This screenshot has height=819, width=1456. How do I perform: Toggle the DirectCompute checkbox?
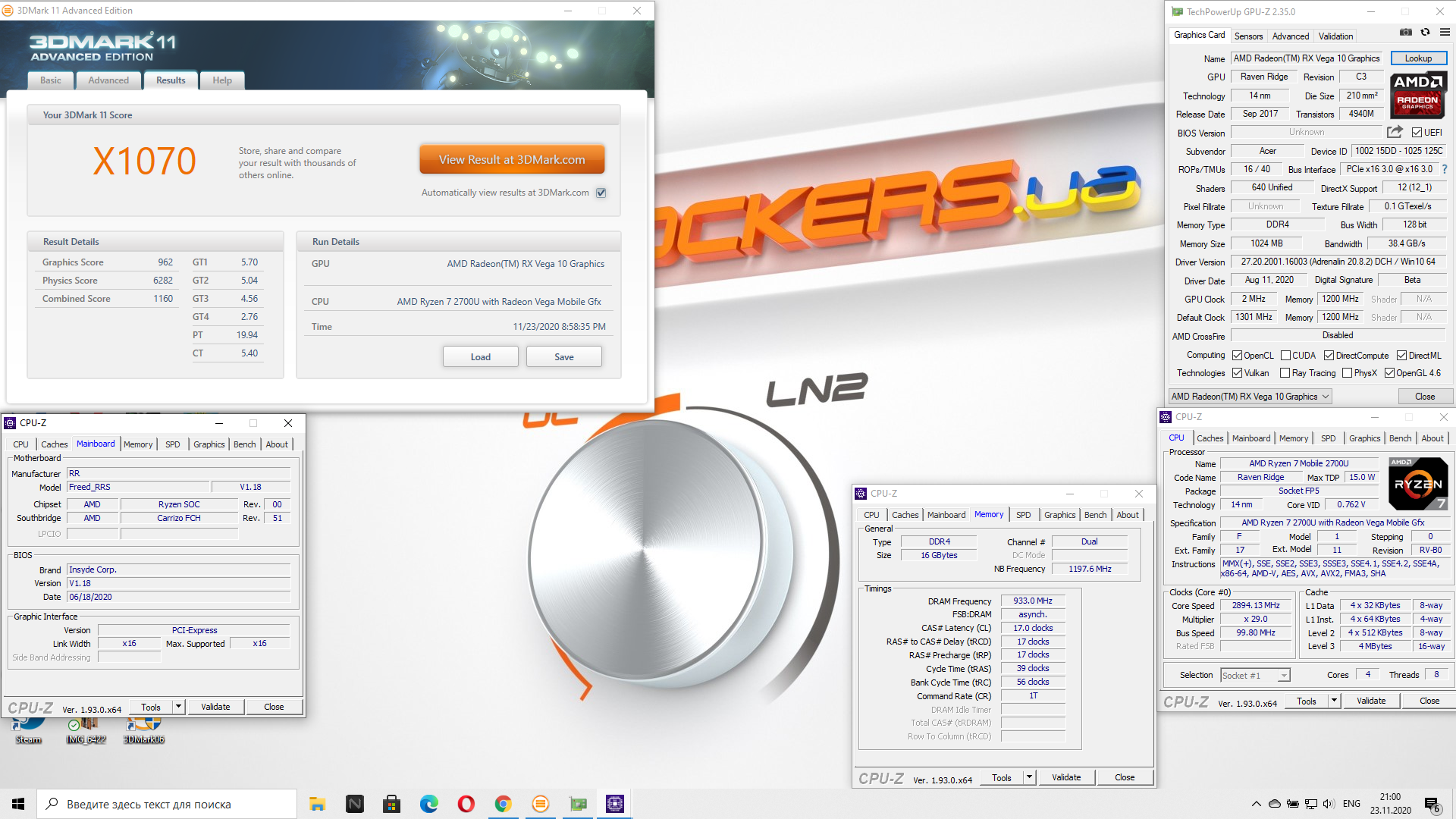click(1329, 356)
